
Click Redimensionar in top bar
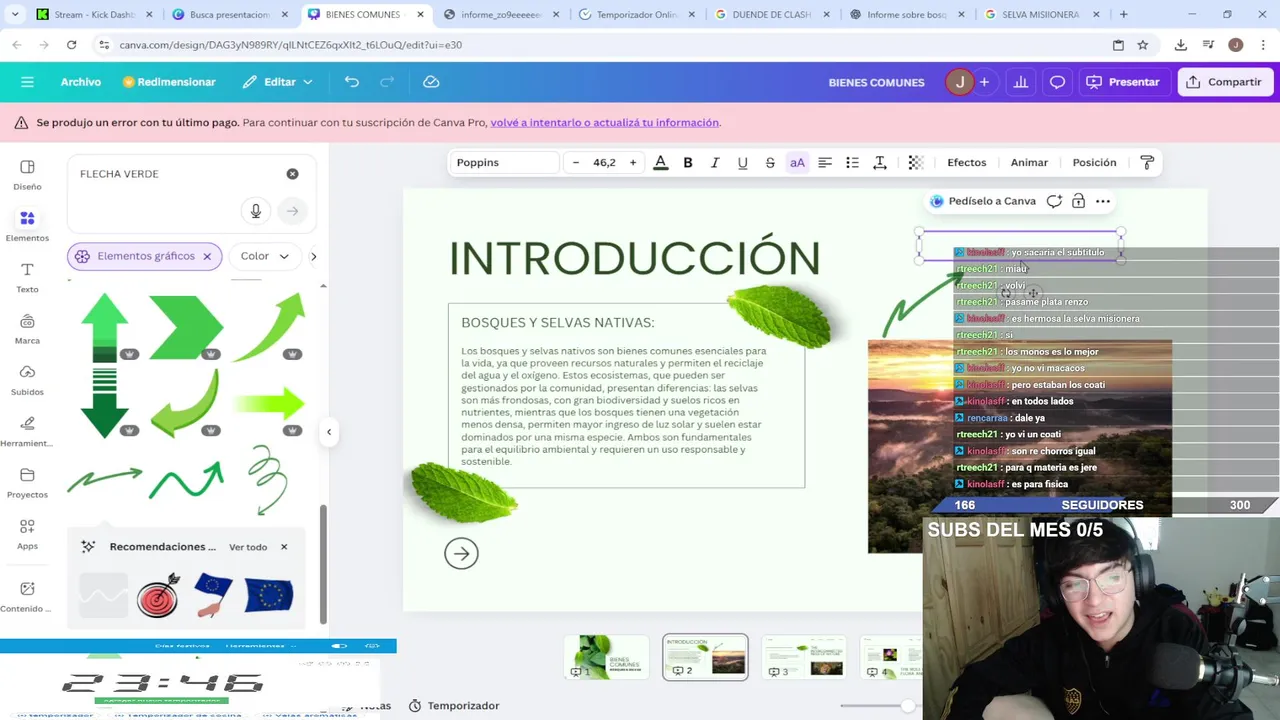tap(169, 82)
